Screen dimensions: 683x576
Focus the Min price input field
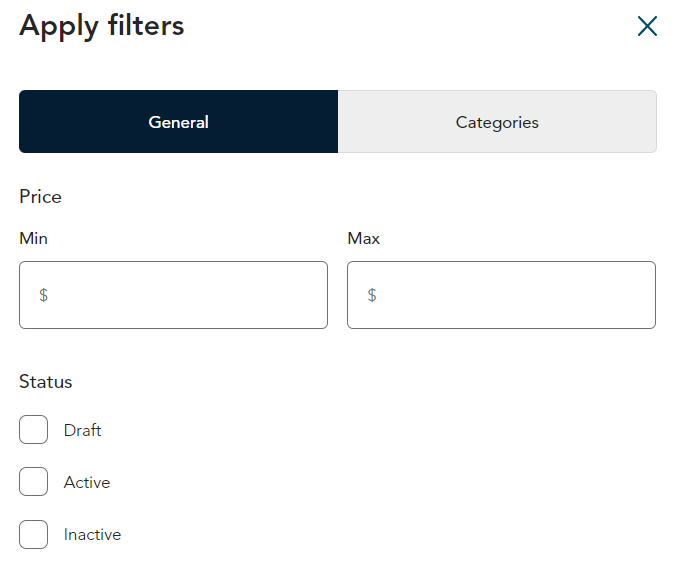[173, 295]
